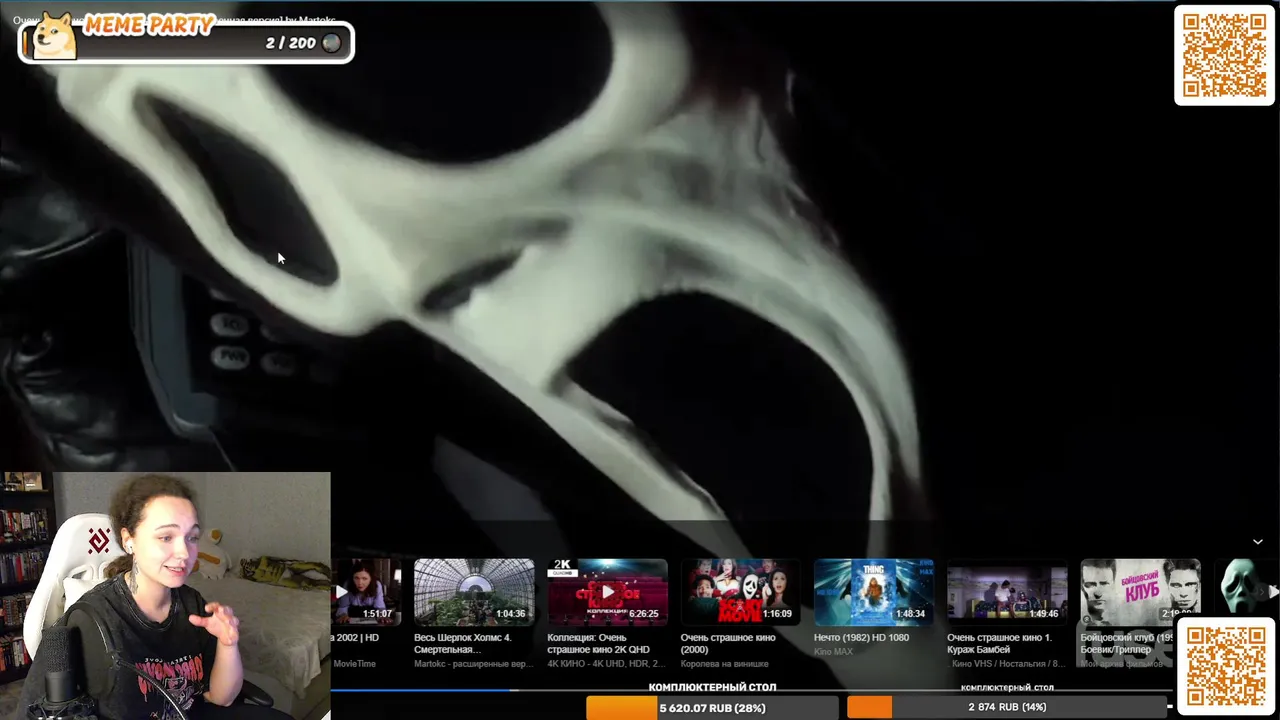Image resolution: width=1280 pixels, height=720 pixels.
Task: Open the Fight Club poster thumbnail
Action: (x=1140, y=592)
